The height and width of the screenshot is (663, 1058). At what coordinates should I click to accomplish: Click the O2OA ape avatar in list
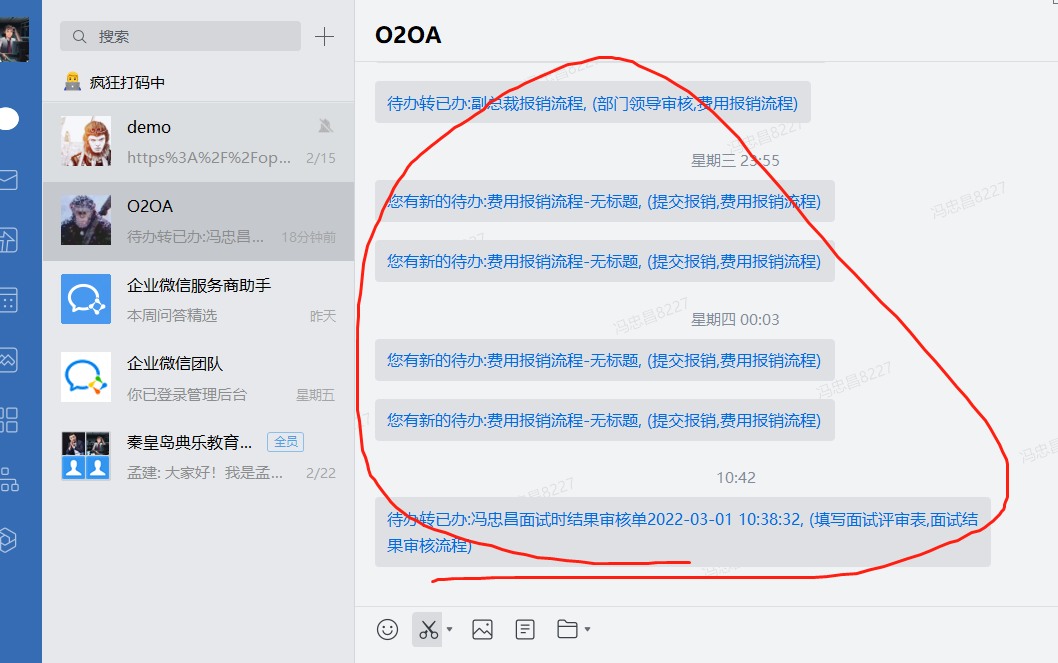click(x=86, y=220)
